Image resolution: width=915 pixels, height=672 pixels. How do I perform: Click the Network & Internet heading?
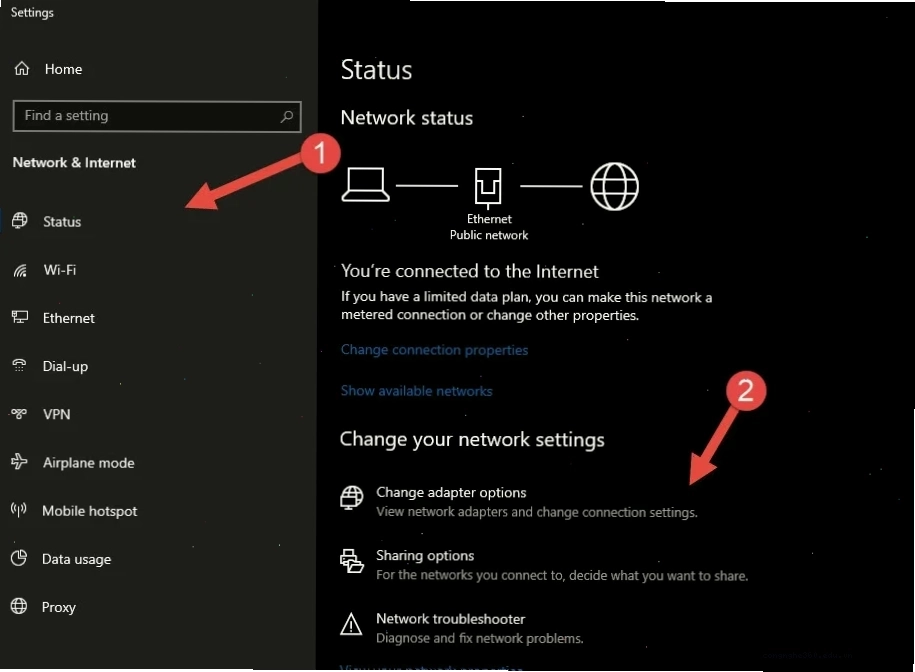coord(74,163)
